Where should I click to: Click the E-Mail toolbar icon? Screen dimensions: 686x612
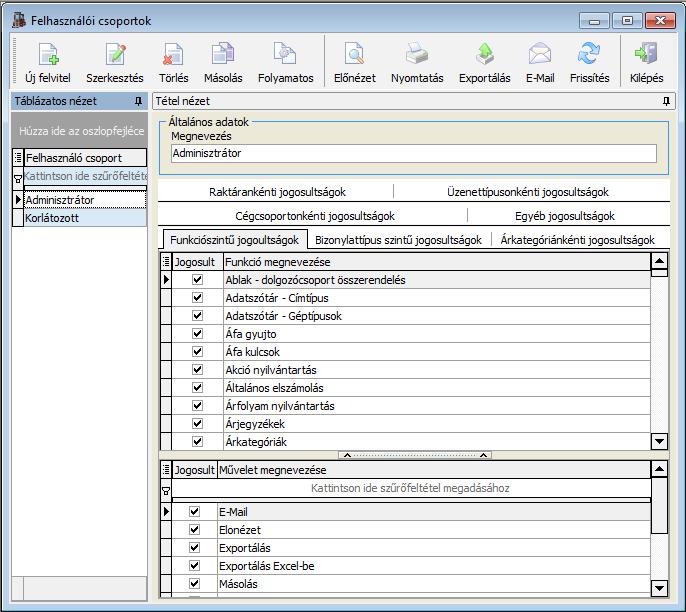tap(540, 54)
